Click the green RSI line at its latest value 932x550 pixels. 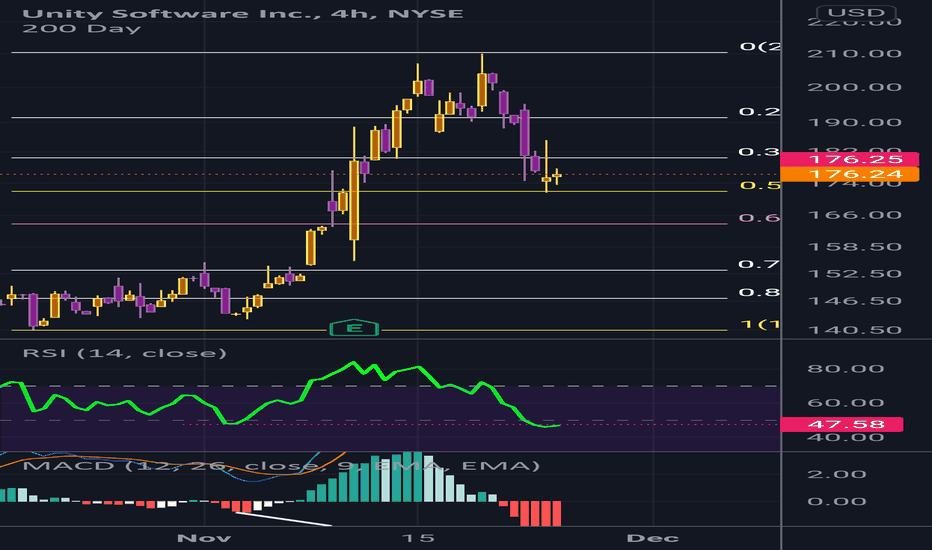(558, 425)
